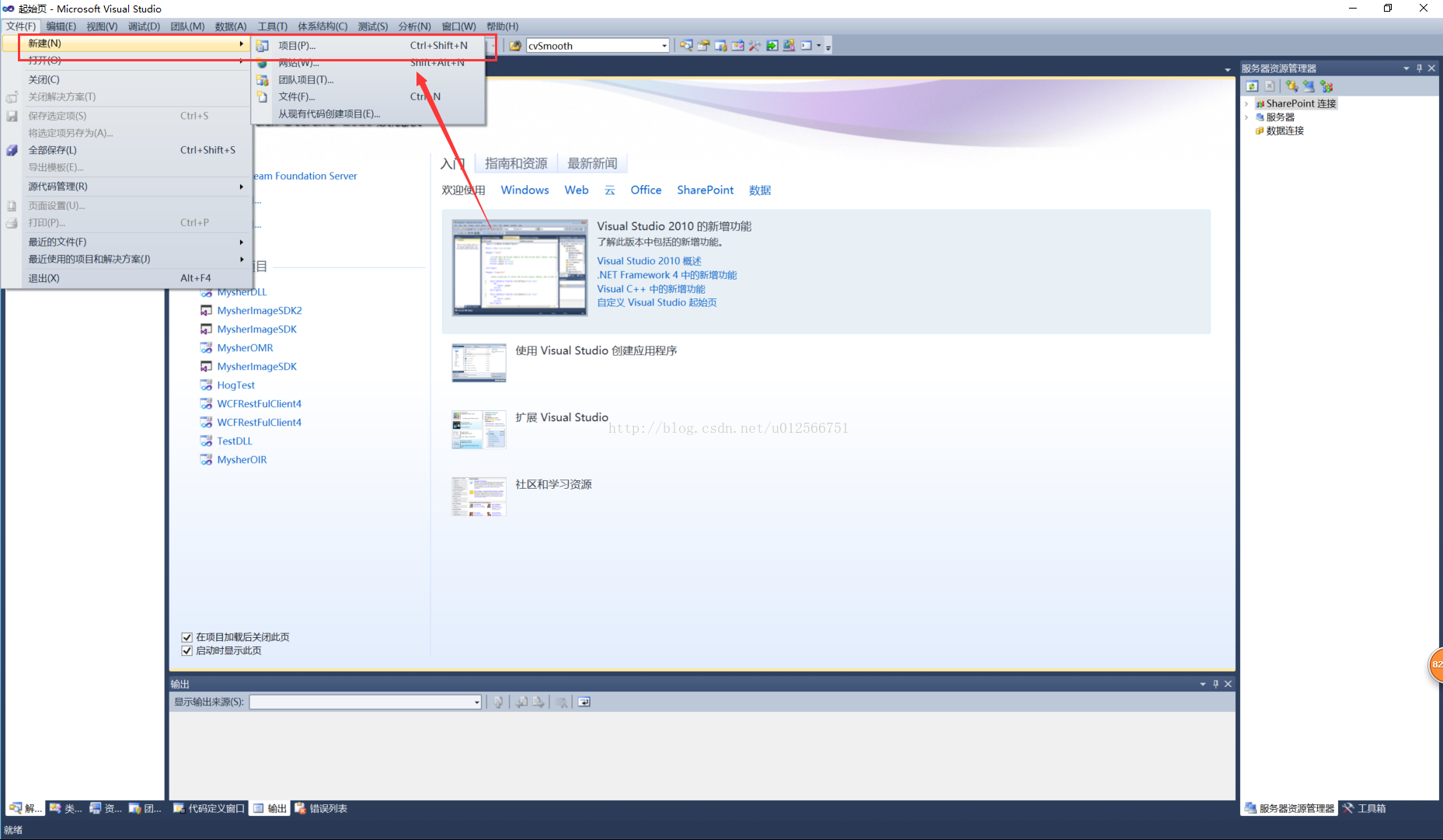Open the Edit menu
Screen dimensions: 1443x840
(61, 26)
